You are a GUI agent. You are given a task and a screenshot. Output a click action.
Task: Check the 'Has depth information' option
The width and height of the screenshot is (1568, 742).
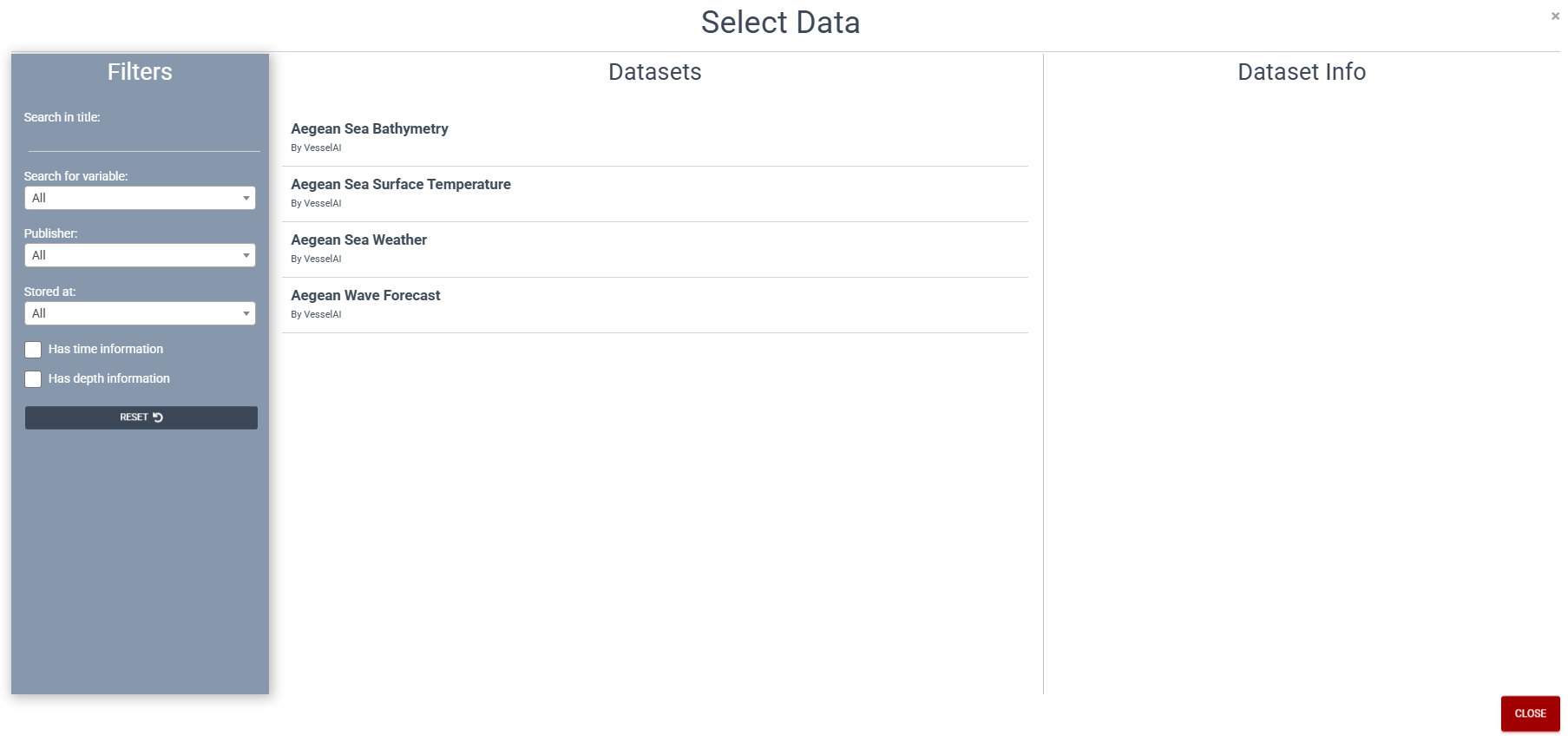click(x=33, y=379)
